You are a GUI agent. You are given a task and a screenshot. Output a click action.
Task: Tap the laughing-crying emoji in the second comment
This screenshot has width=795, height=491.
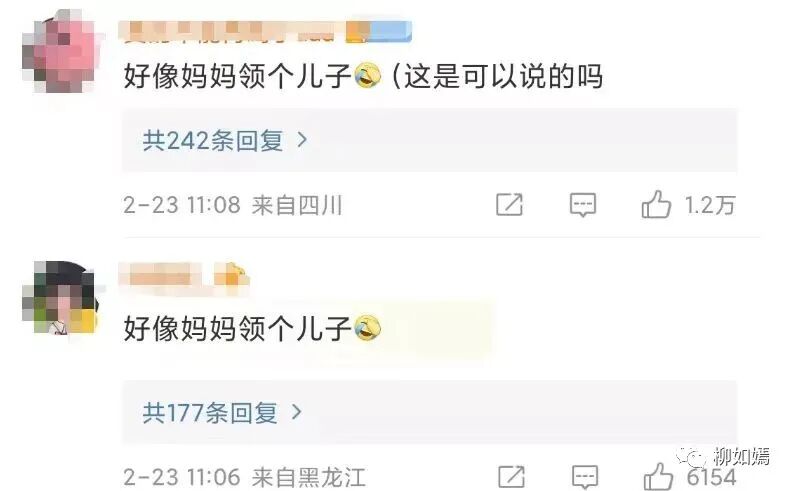pyautogui.click(x=367, y=328)
